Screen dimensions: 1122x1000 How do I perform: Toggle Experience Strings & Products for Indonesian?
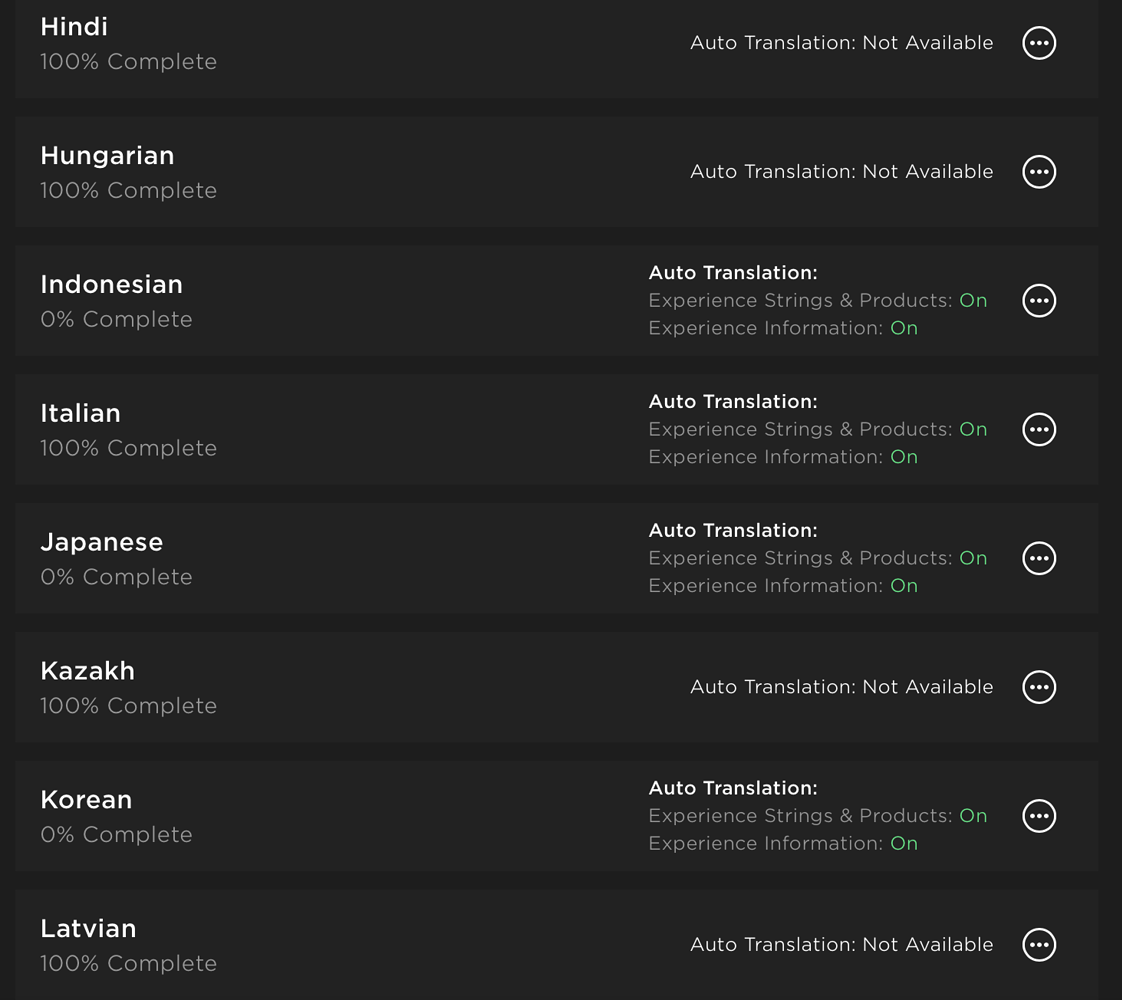point(973,300)
